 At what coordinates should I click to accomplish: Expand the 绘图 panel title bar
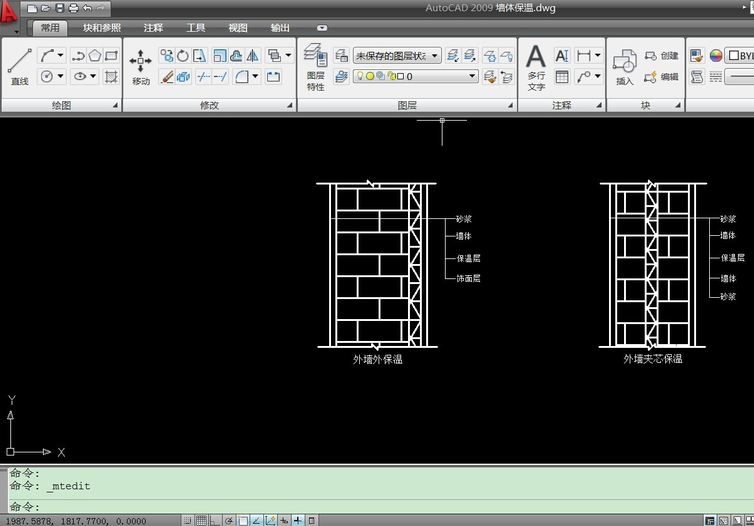coord(61,105)
